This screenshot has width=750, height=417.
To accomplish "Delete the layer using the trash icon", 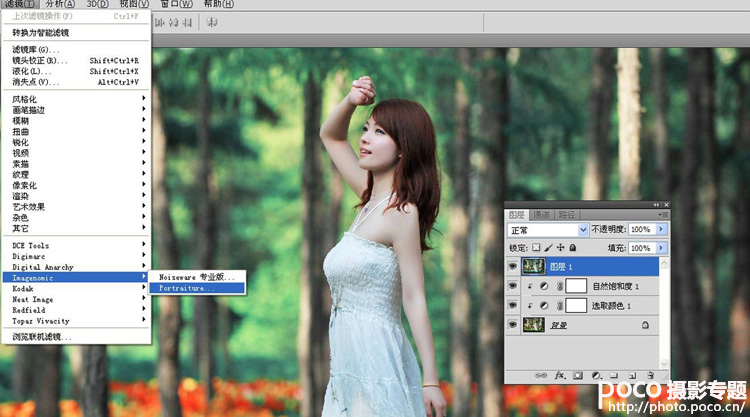I will tap(650, 376).
